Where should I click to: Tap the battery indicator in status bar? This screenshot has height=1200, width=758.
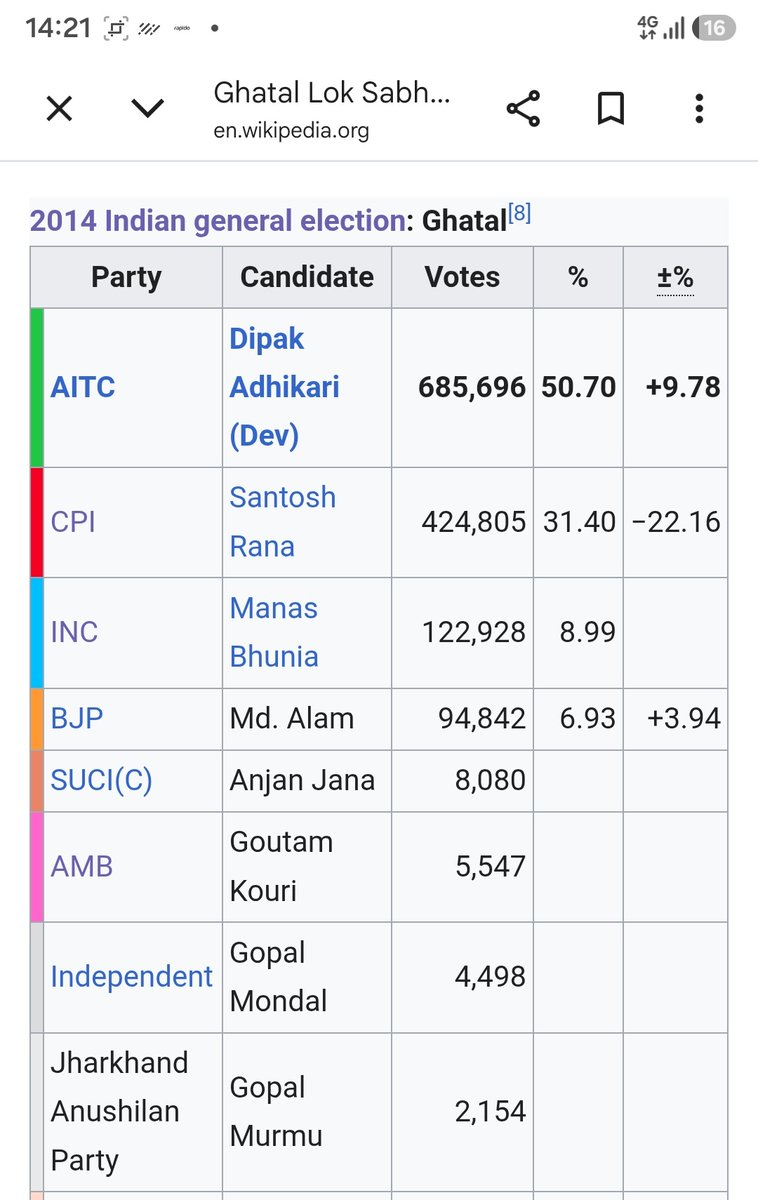715,29
